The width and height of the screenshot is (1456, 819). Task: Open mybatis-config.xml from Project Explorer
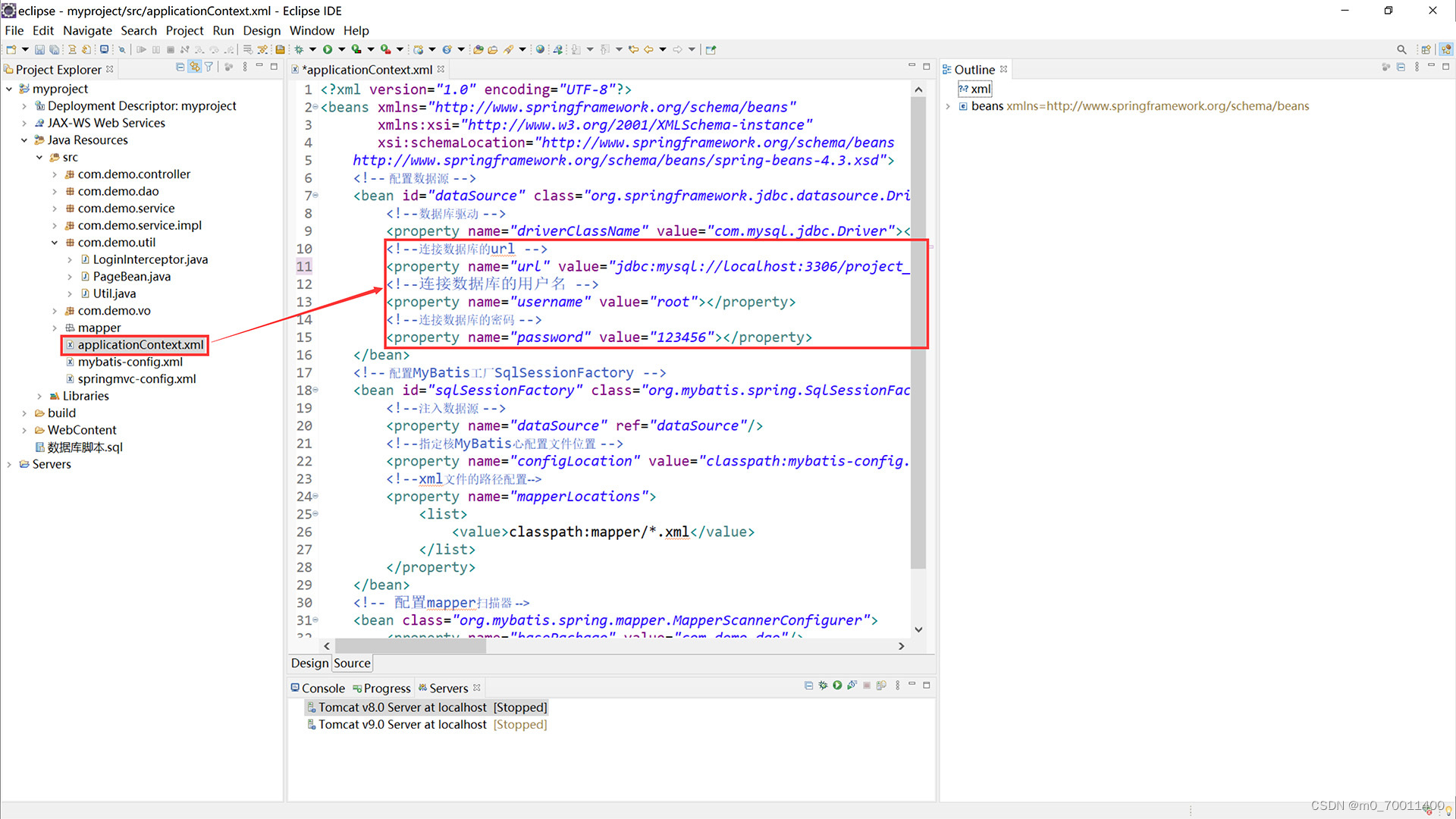129,362
